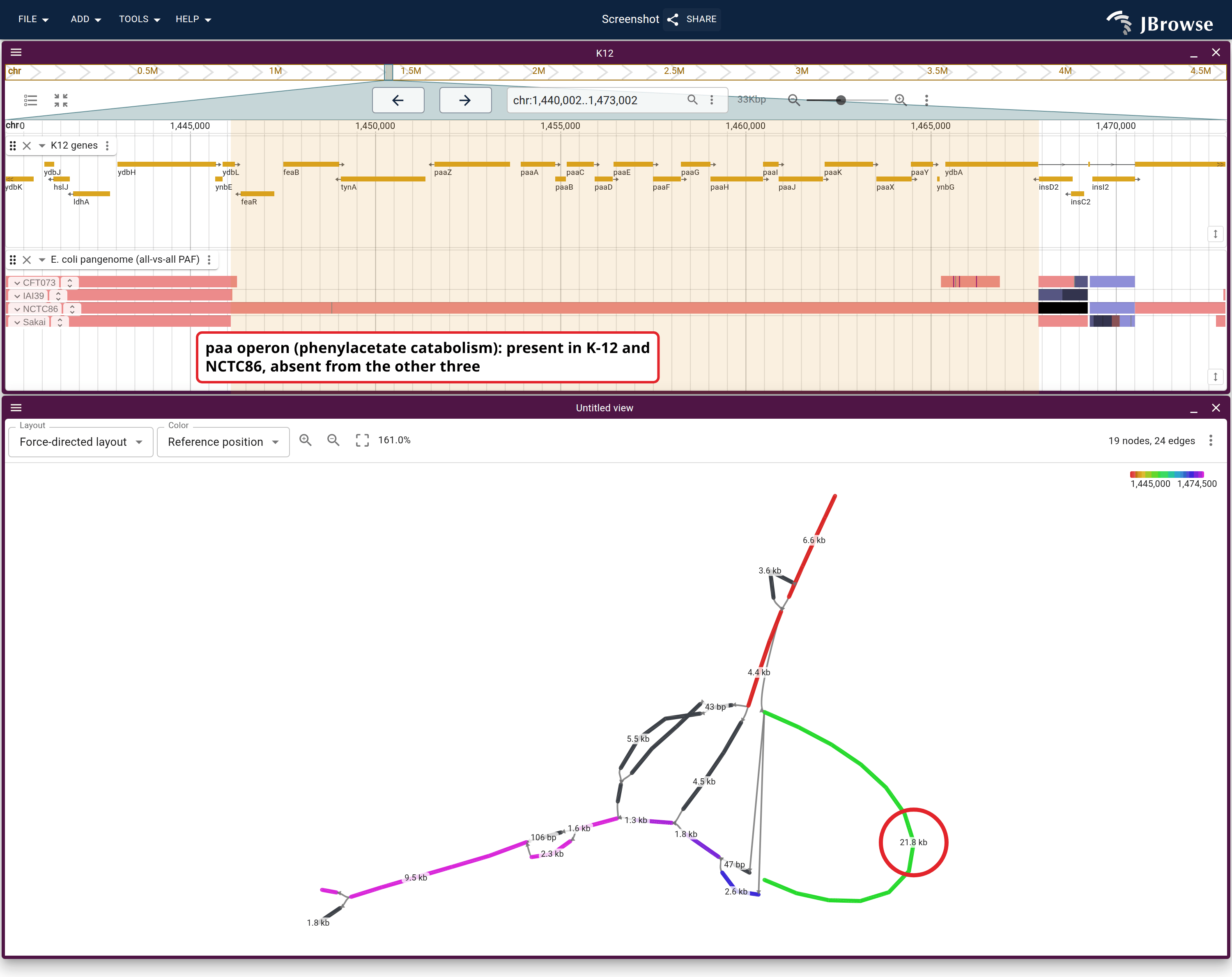The height and width of the screenshot is (977, 1232).
Task: Click the search magnifier in location box
Action: [692, 100]
